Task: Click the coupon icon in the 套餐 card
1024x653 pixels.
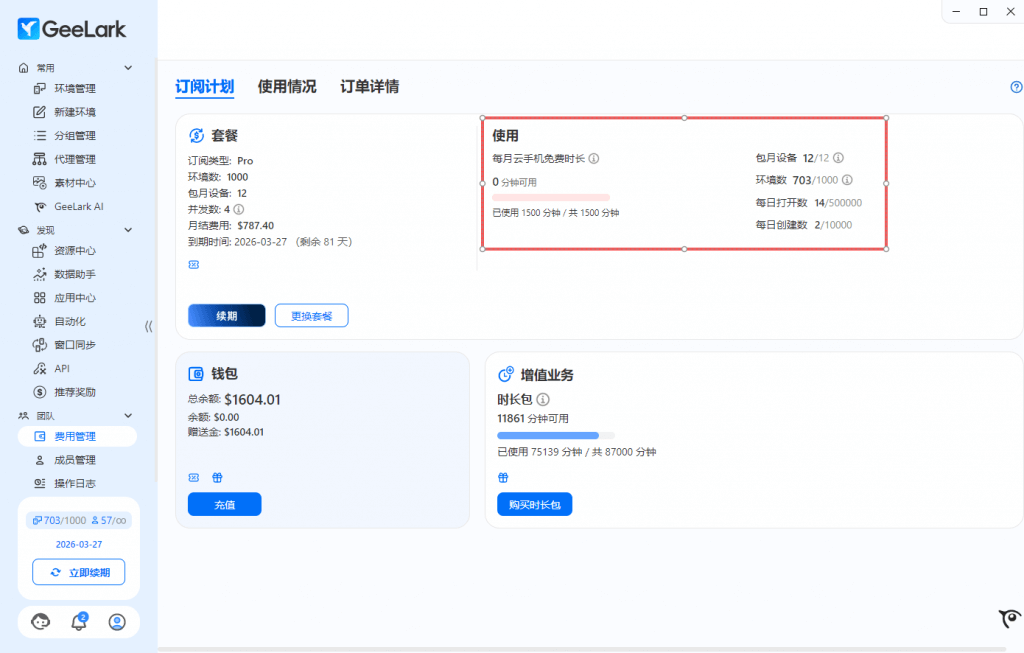Action: pyautogui.click(x=194, y=264)
